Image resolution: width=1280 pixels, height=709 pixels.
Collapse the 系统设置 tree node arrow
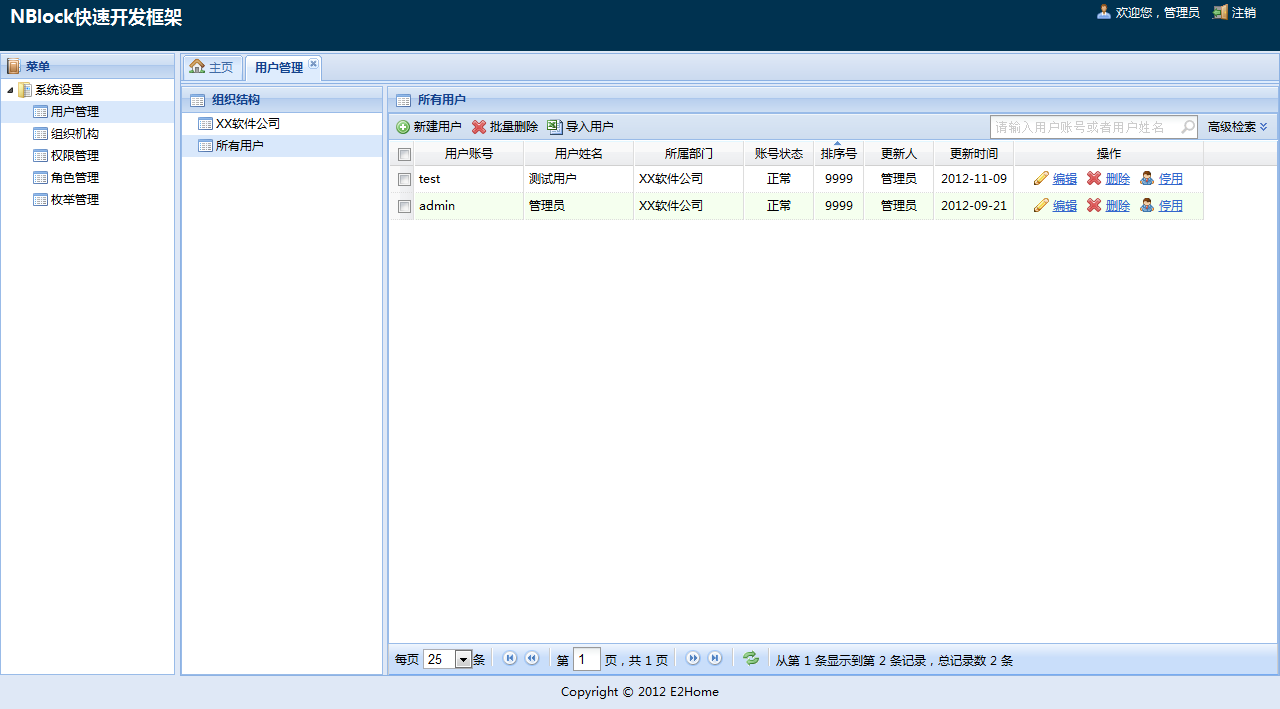10,90
